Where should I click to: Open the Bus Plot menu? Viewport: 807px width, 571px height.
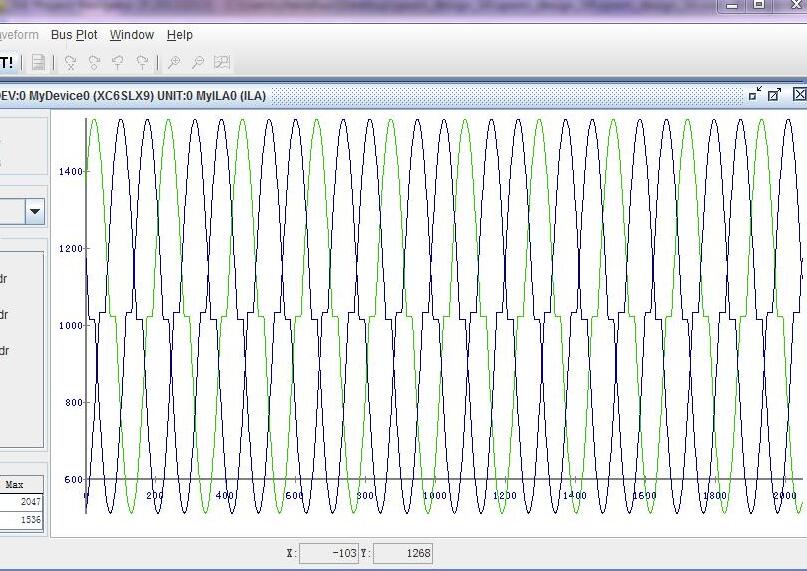coord(74,35)
